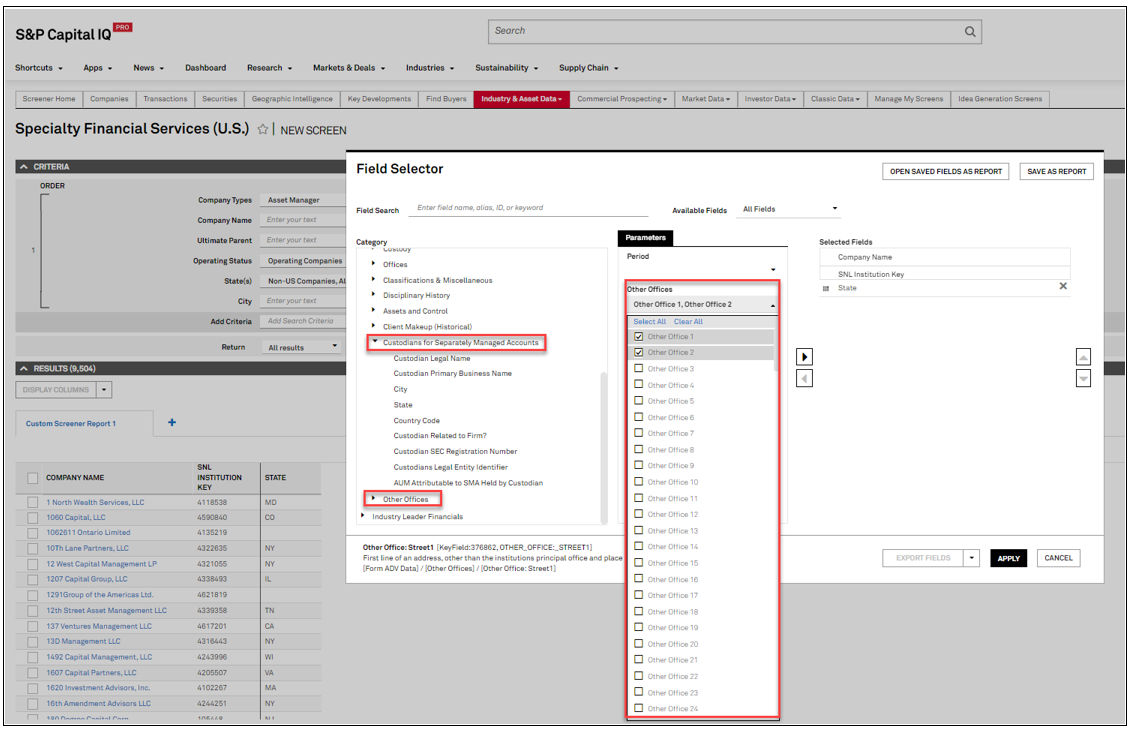
Task: Remove the State field from Selected Fields
Action: pos(1062,286)
